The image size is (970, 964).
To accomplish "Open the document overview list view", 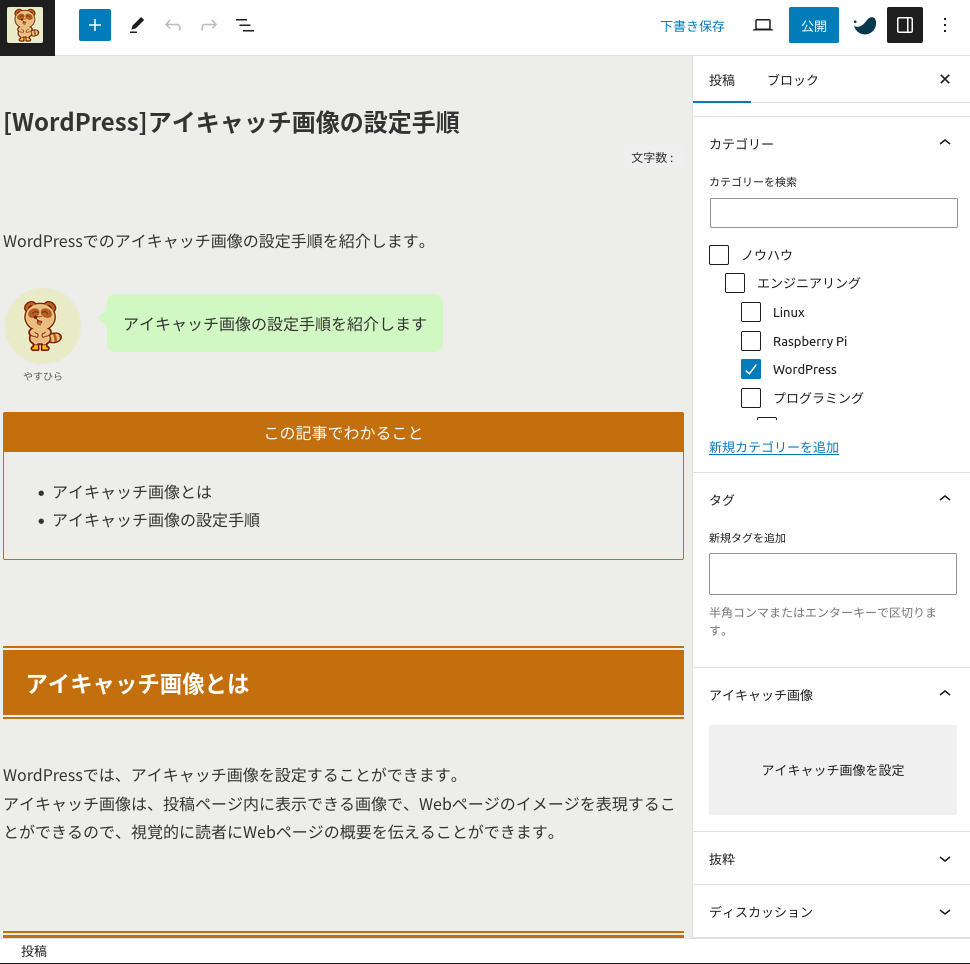I will click(x=245, y=25).
